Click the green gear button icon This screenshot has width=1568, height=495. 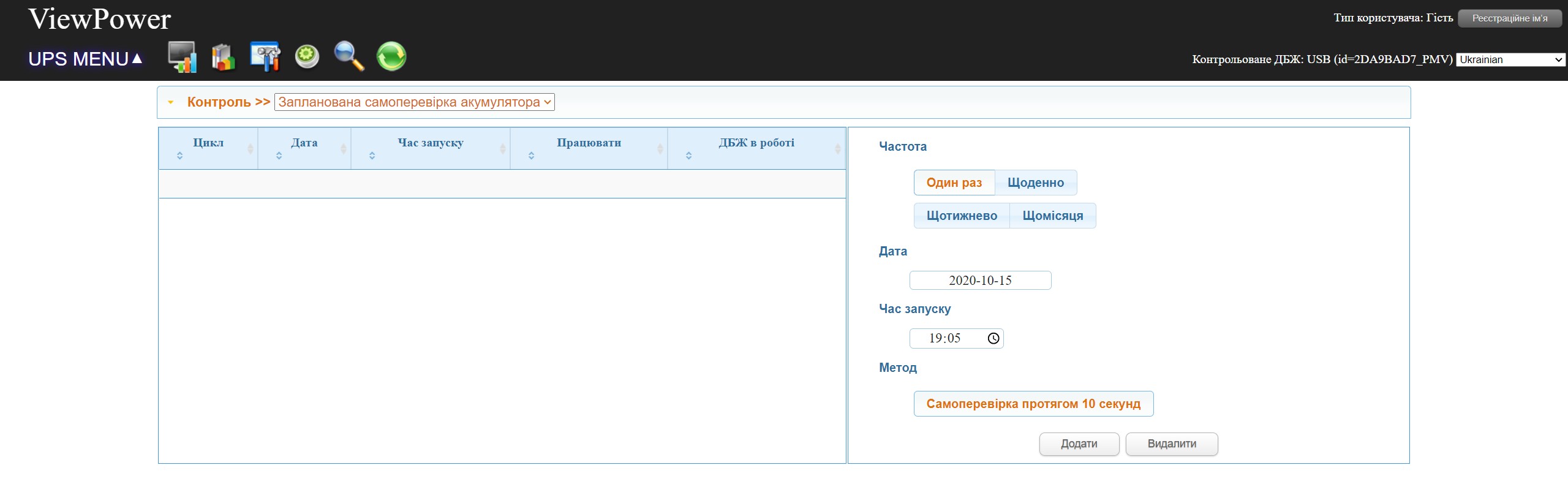307,57
